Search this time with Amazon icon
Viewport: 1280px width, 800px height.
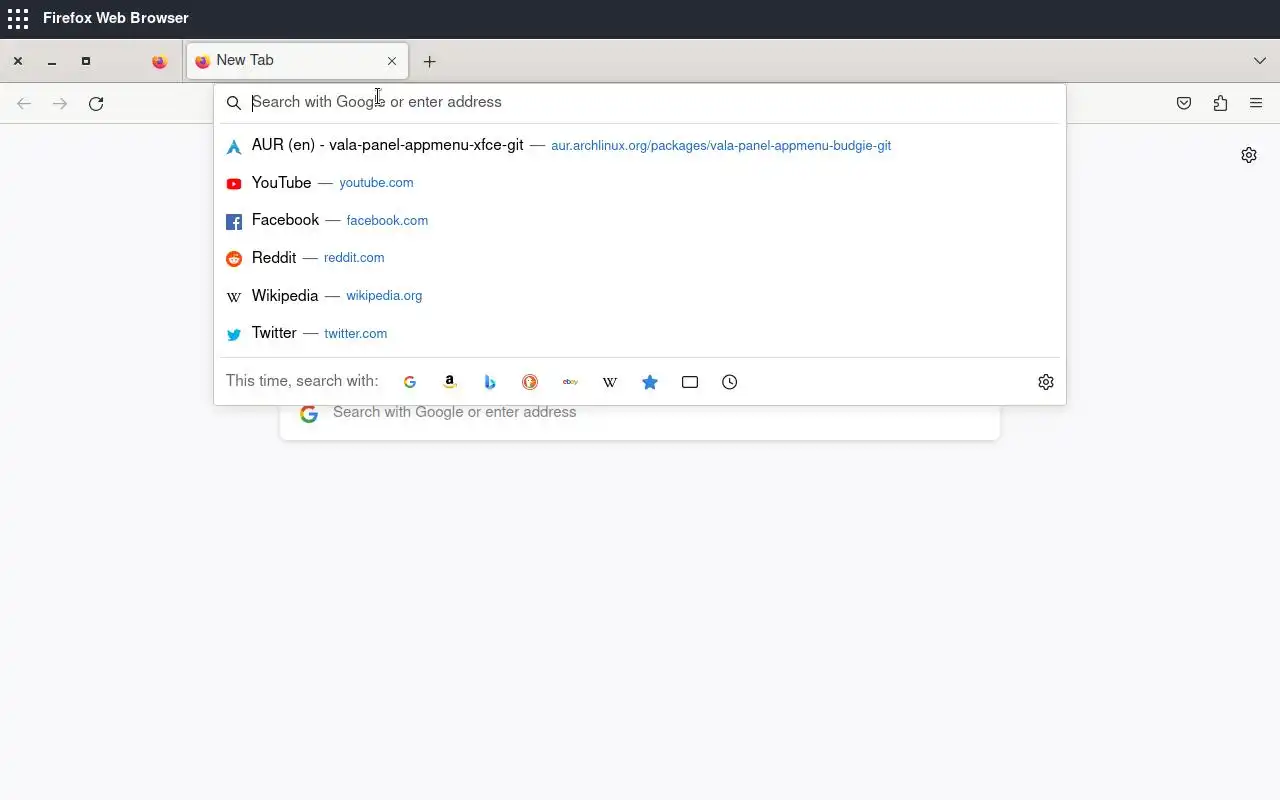pos(450,382)
